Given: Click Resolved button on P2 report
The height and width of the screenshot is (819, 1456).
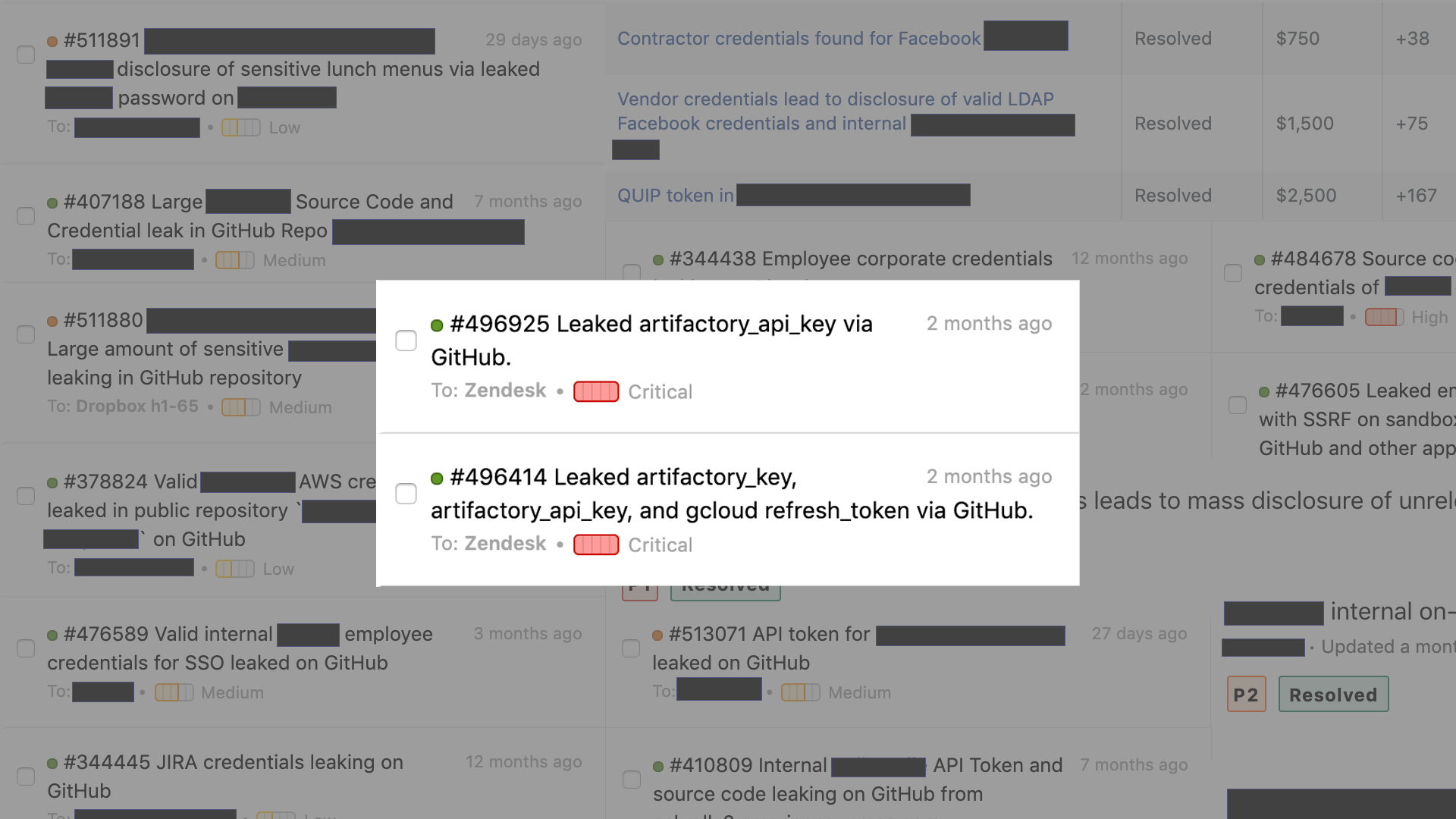Looking at the screenshot, I should point(1333,694).
